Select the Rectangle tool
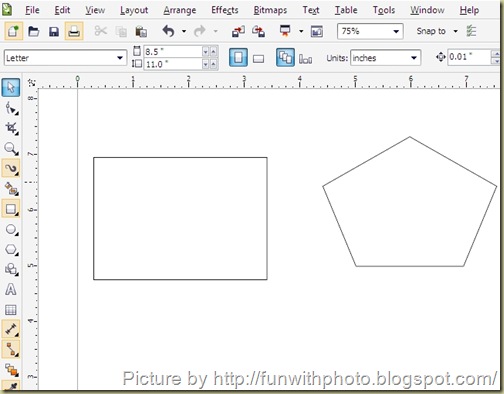The width and height of the screenshot is (504, 394). [x=11, y=209]
